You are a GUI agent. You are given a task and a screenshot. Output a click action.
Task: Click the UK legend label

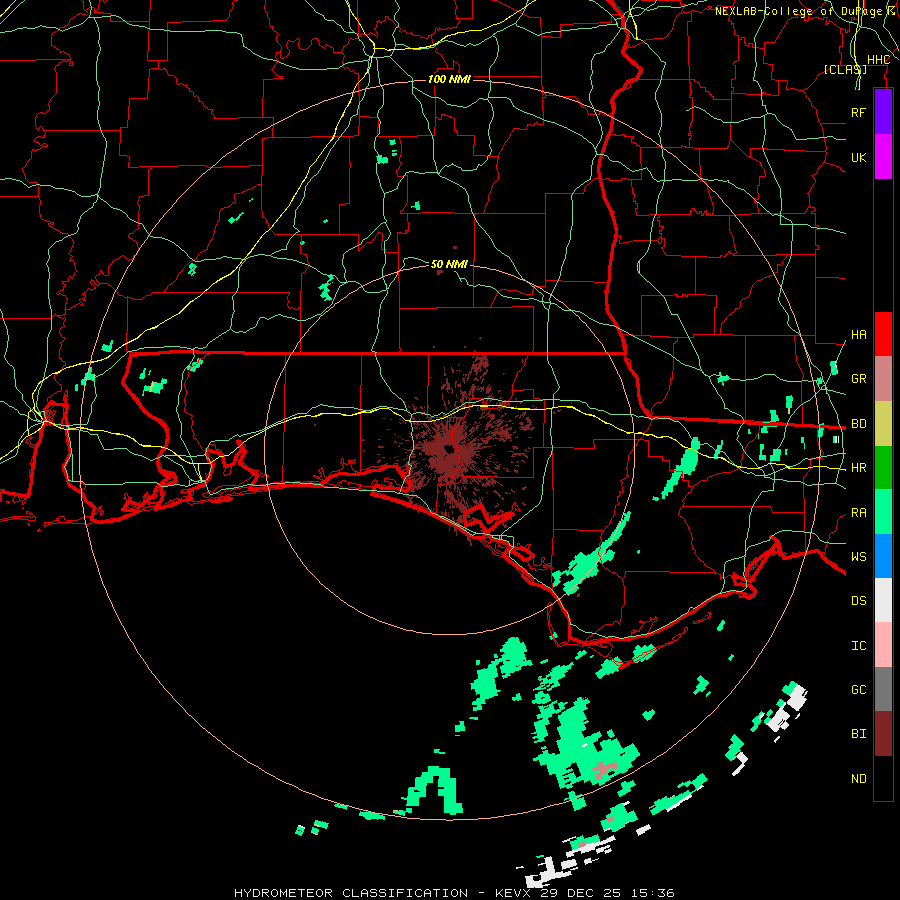(858, 157)
